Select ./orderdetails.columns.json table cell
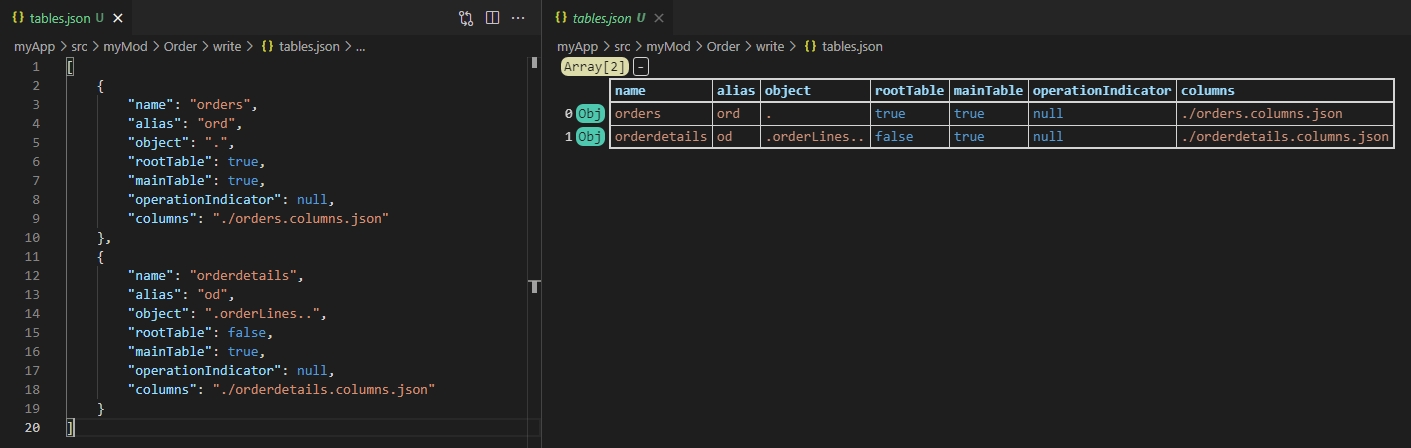The height and width of the screenshot is (448, 1411). [1285, 137]
